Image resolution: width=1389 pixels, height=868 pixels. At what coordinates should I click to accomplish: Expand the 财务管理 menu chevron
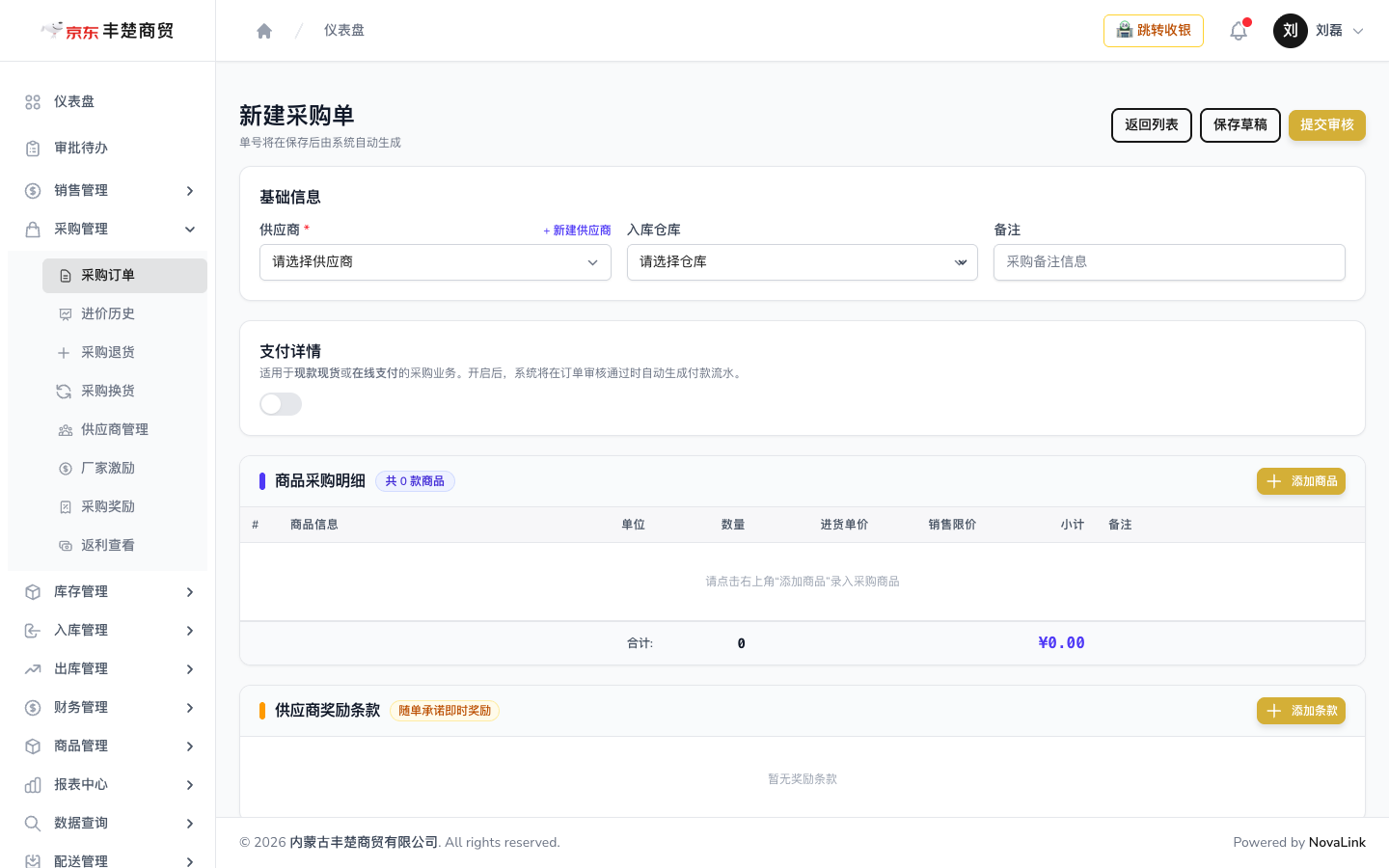click(x=190, y=708)
